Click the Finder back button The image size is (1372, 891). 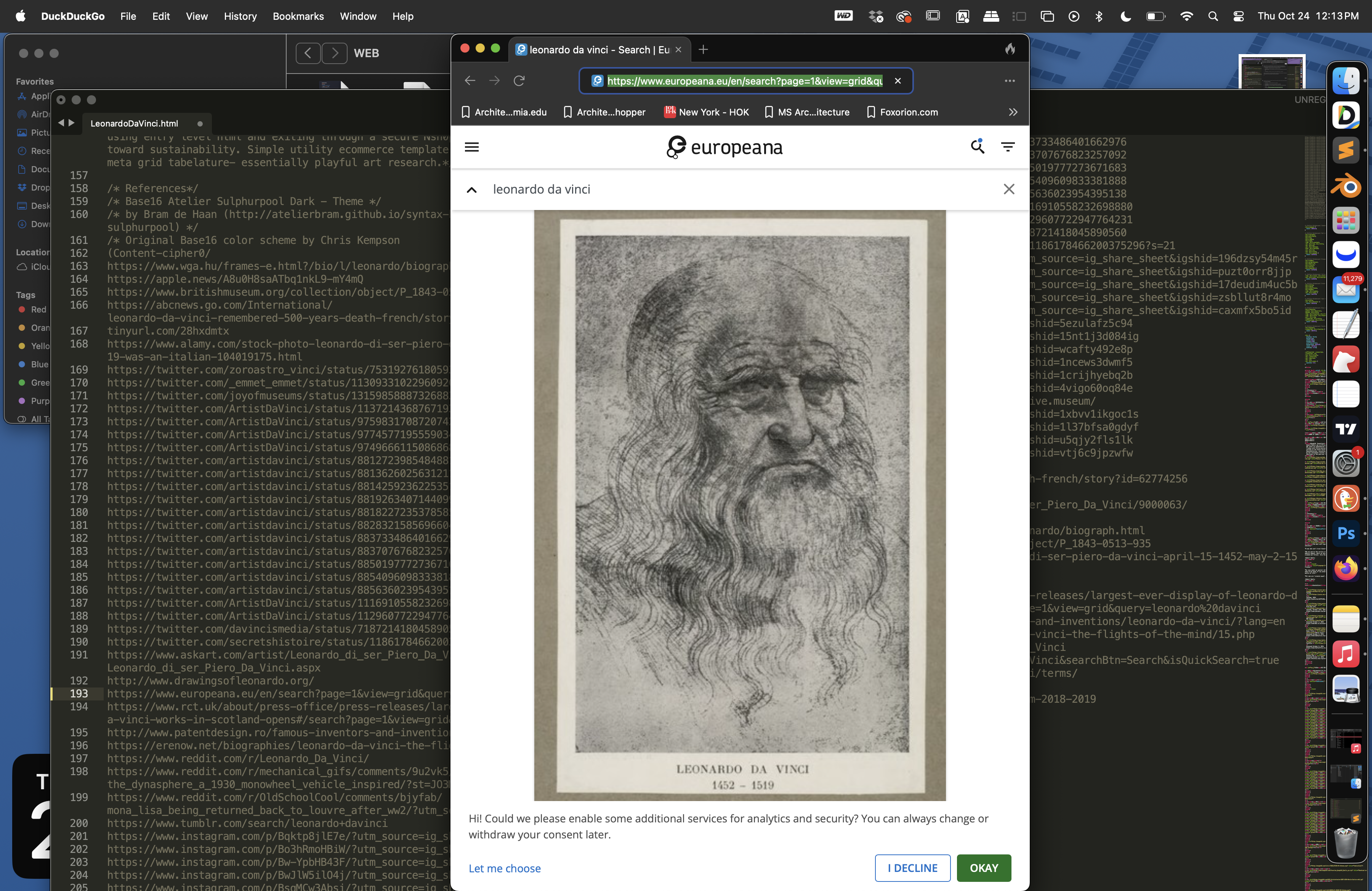308,53
